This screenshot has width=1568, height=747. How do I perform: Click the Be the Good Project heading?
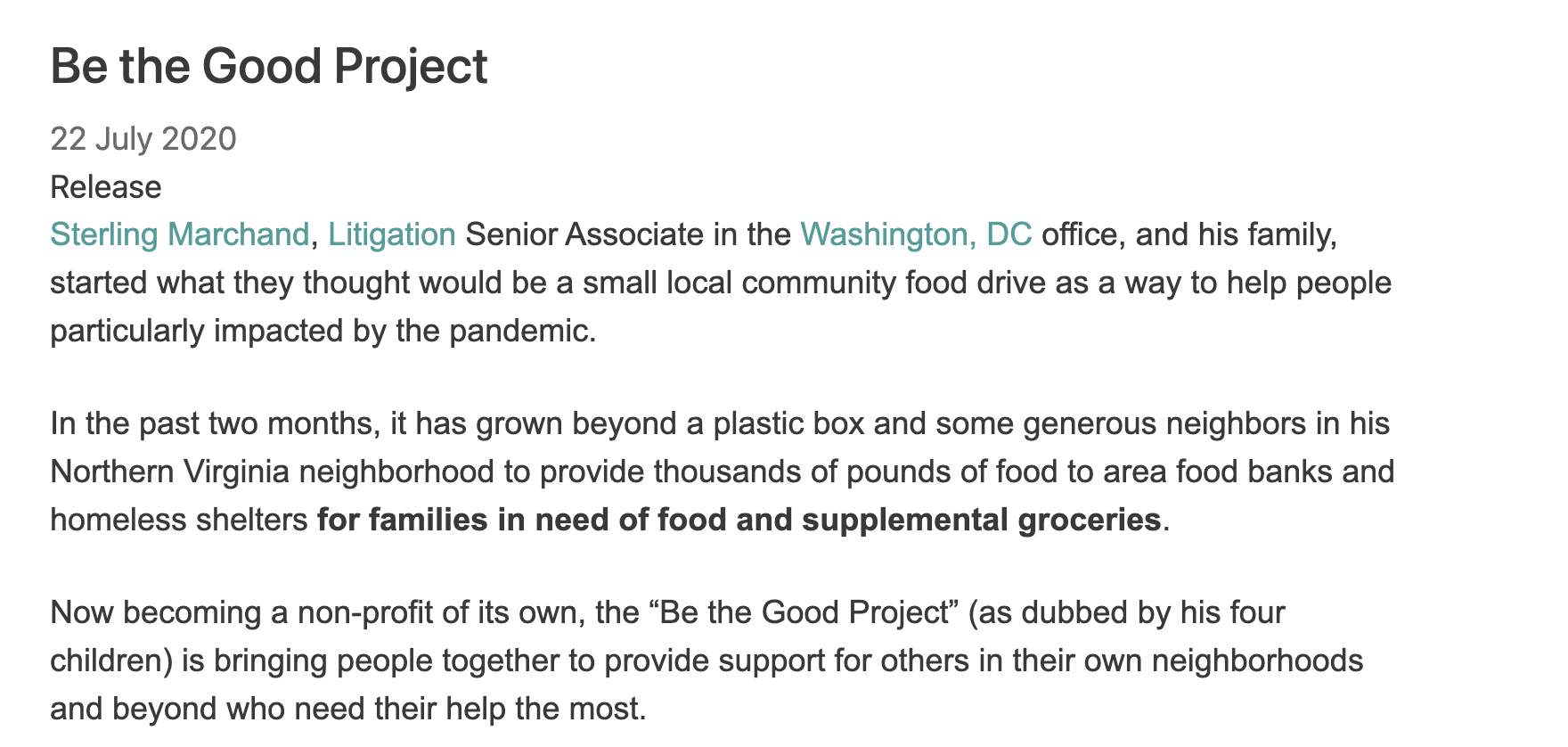click(x=269, y=66)
